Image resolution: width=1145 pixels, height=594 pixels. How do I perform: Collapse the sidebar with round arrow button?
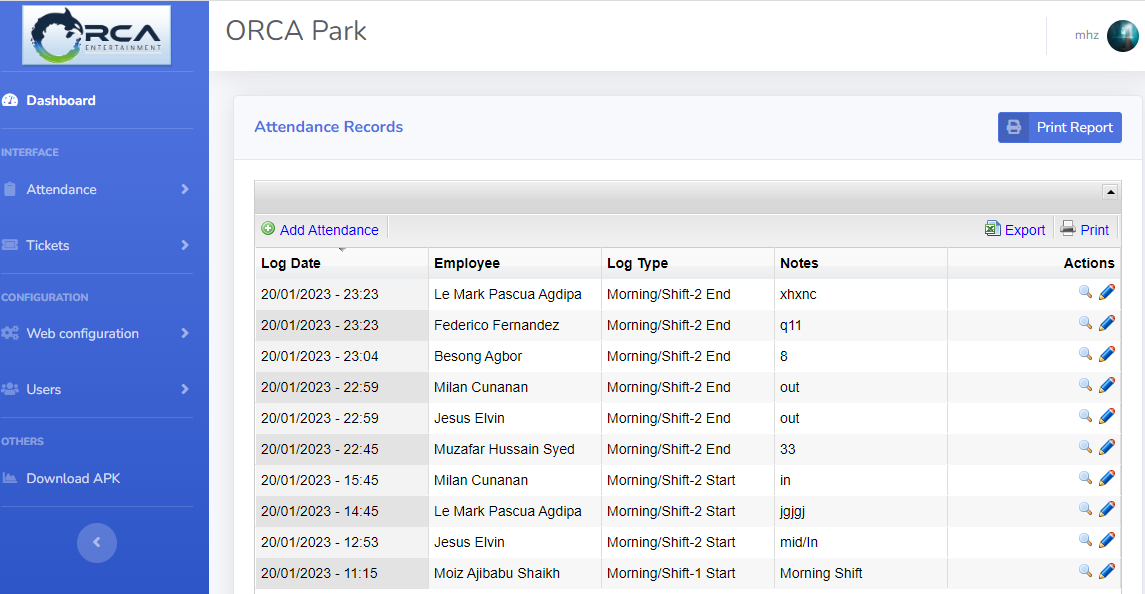(97, 543)
